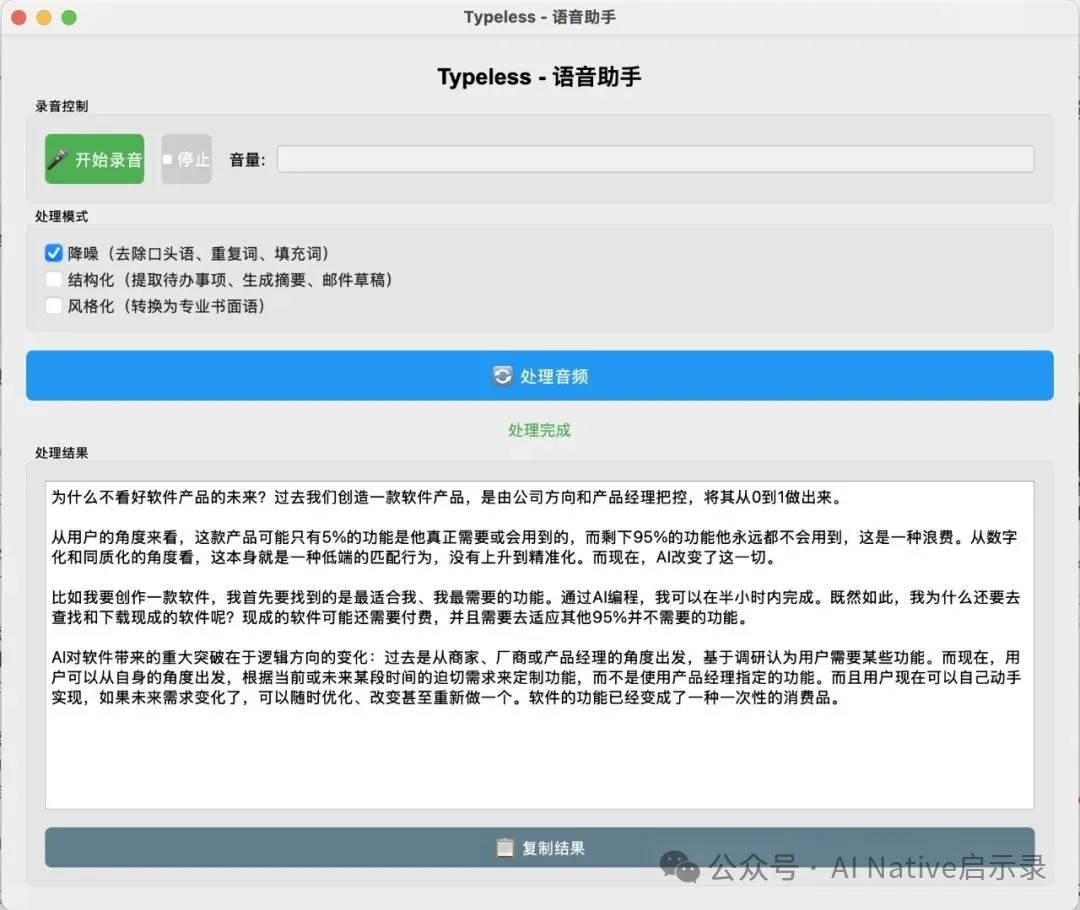Enable the 风格化 style conversion checkbox

[53, 306]
